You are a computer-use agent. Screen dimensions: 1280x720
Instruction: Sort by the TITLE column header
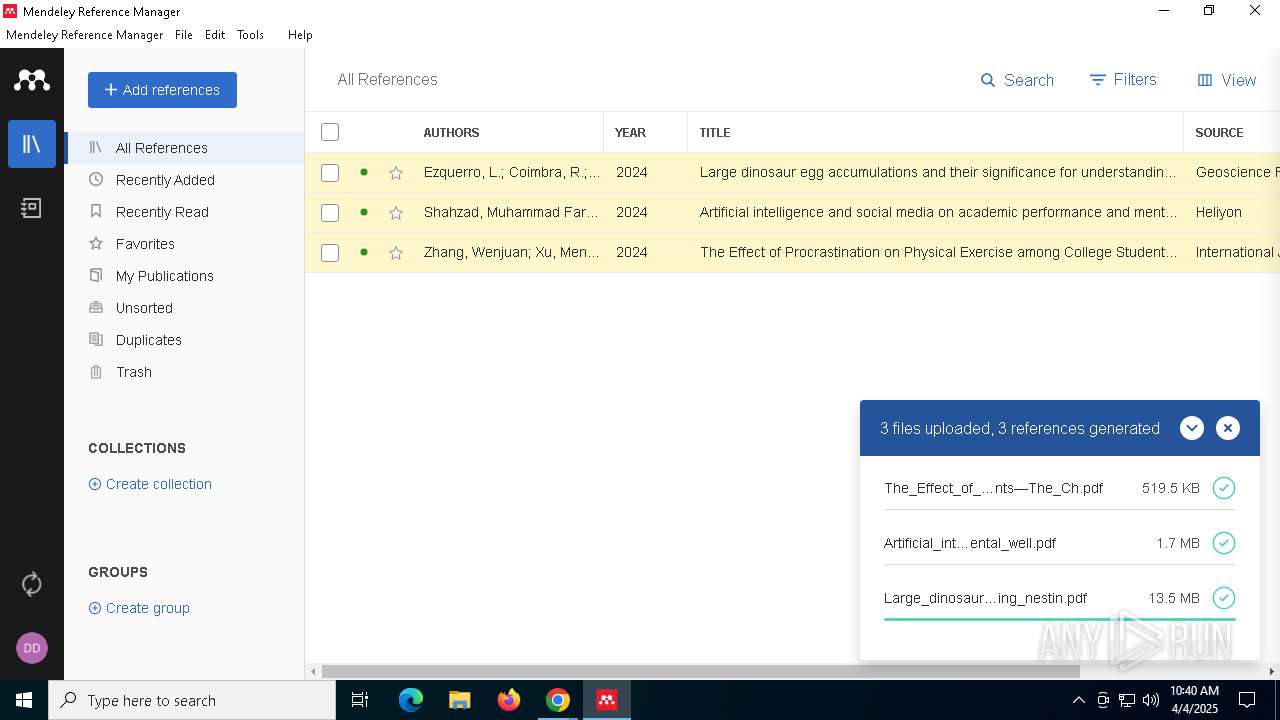[x=715, y=132]
